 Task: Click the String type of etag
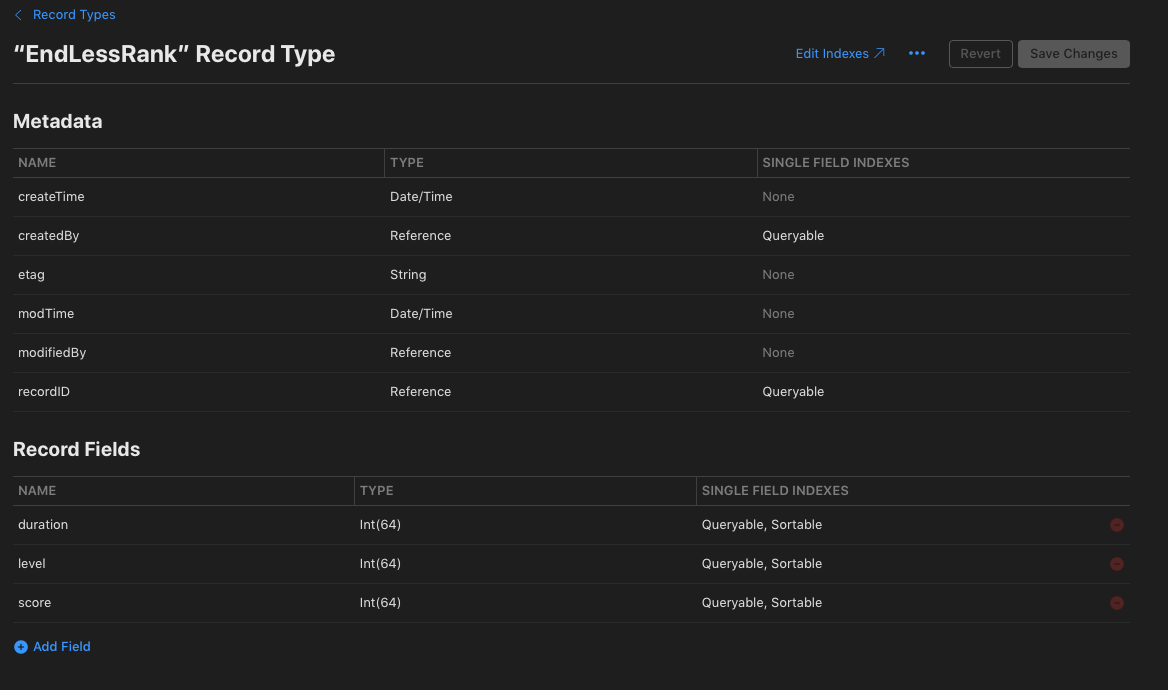[x=408, y=274]
